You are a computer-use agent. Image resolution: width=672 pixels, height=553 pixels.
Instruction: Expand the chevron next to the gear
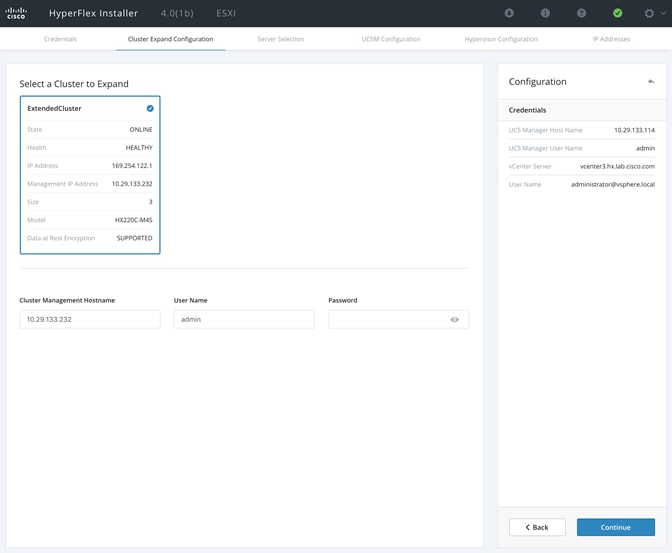[663, 13]
